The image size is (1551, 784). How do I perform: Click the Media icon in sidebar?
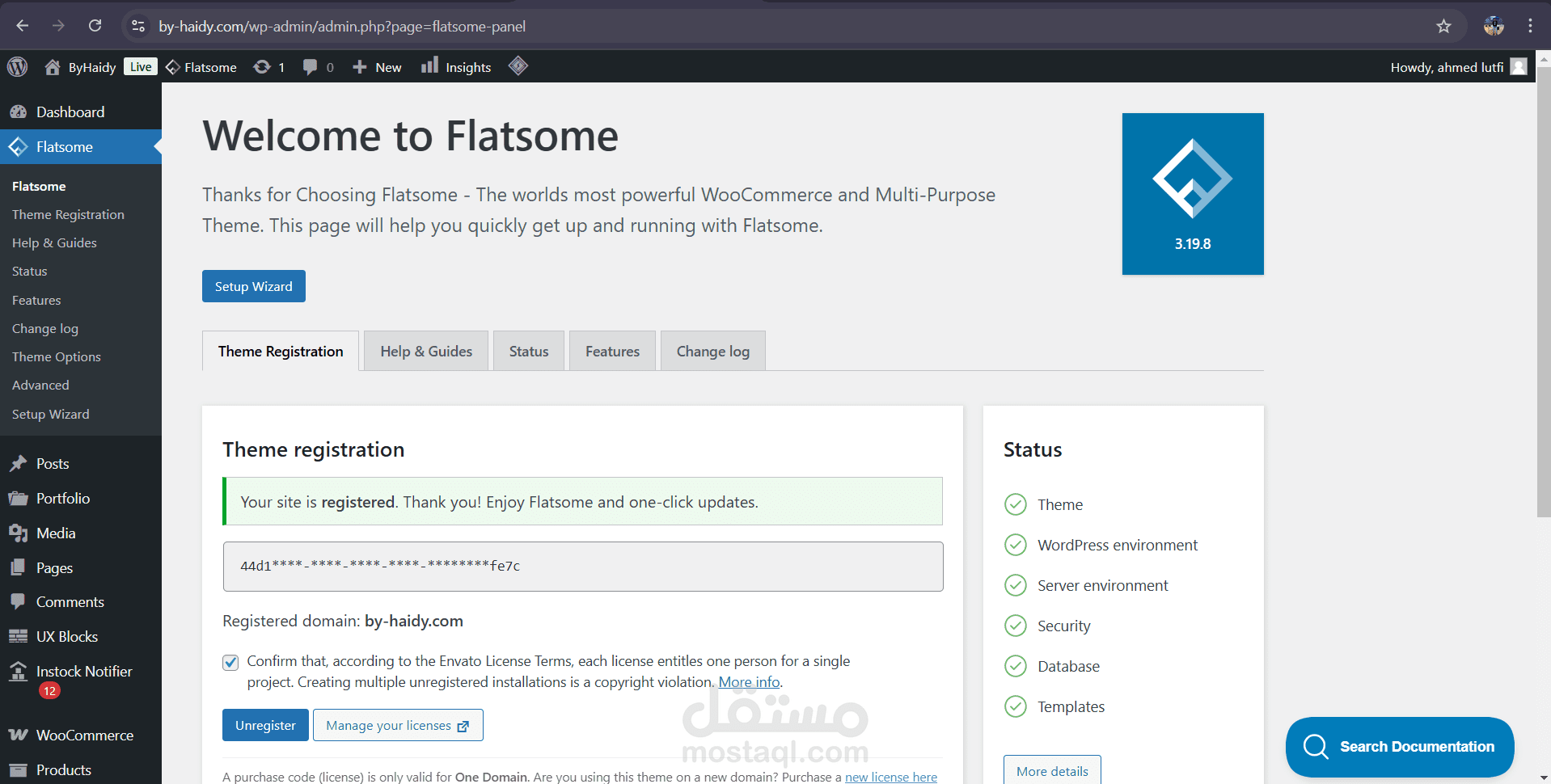18,533
